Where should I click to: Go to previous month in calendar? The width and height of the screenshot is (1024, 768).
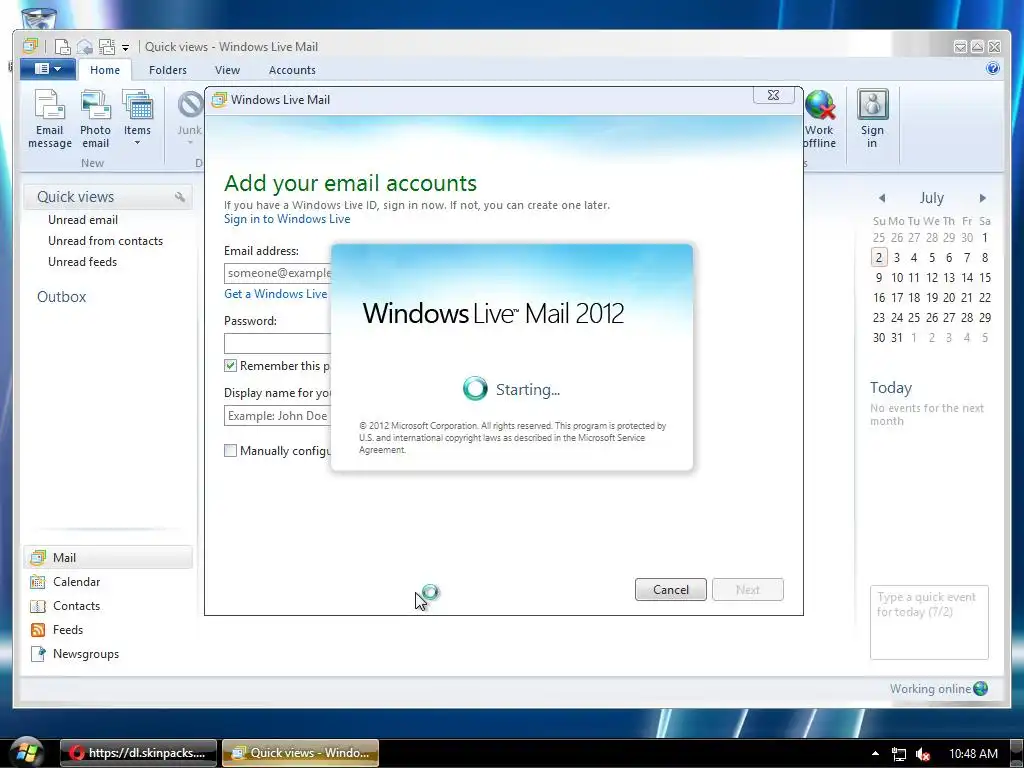point(882,198)
